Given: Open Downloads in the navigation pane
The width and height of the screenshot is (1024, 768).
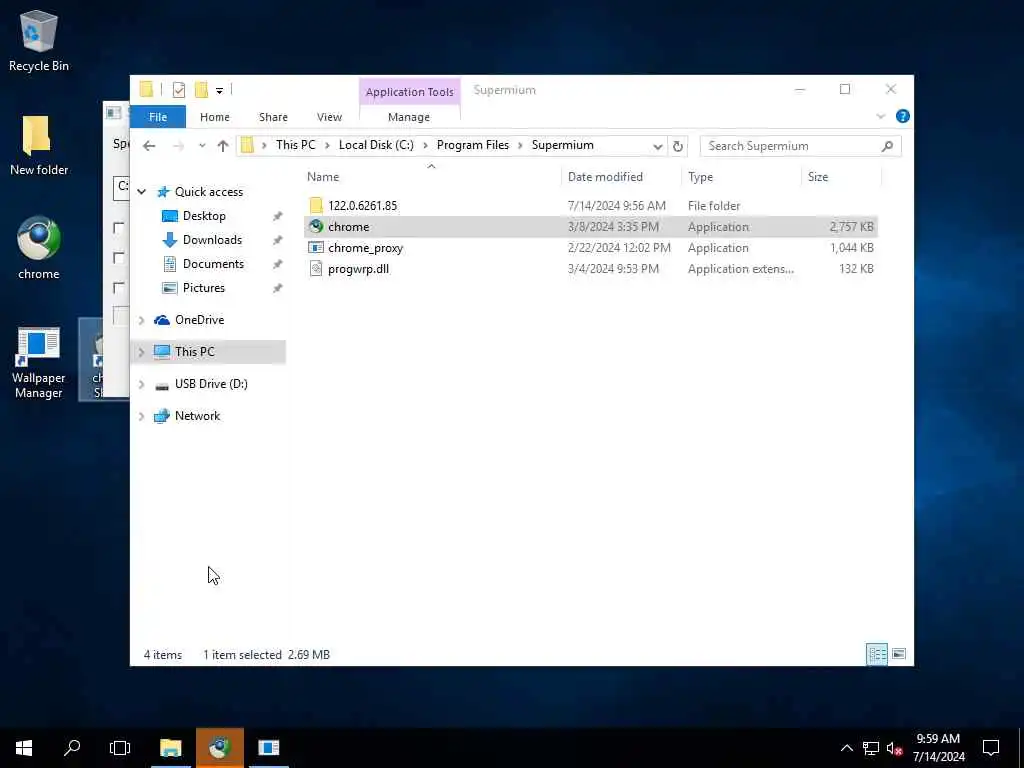Looking at the screenshot, I should pos(212,240).
